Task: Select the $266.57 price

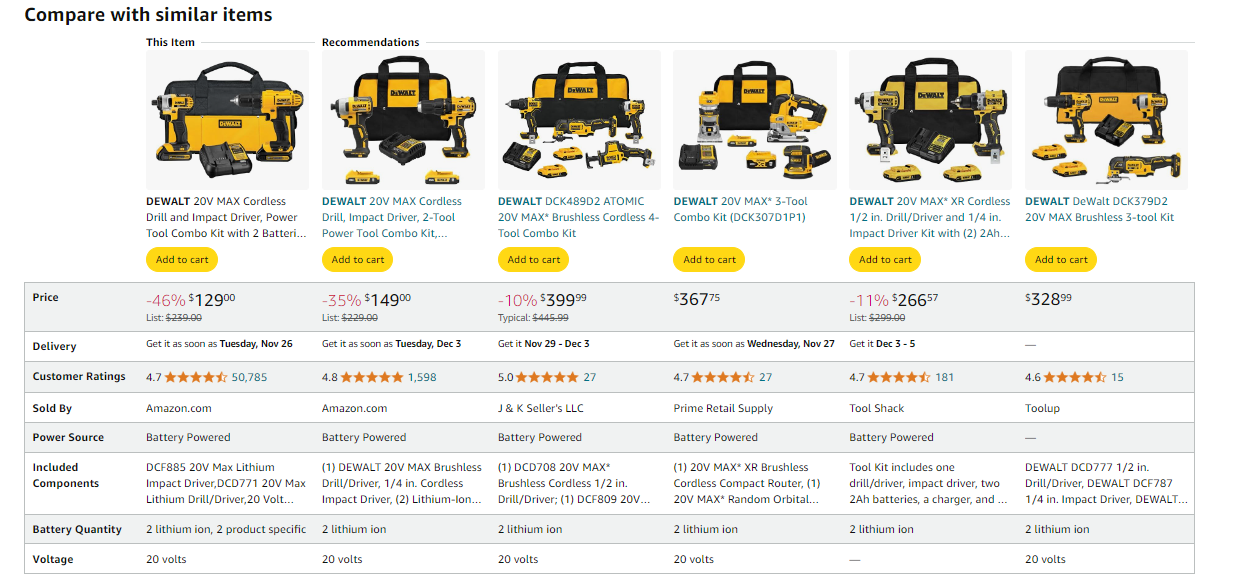Action: point(915,299)
